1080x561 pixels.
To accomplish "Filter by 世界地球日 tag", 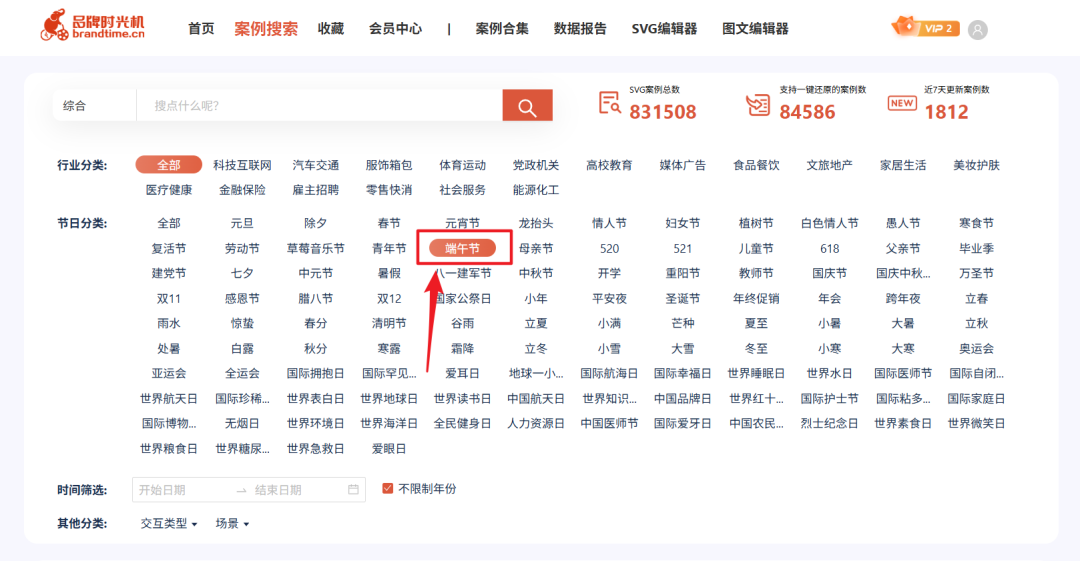I will click(389, 398).
